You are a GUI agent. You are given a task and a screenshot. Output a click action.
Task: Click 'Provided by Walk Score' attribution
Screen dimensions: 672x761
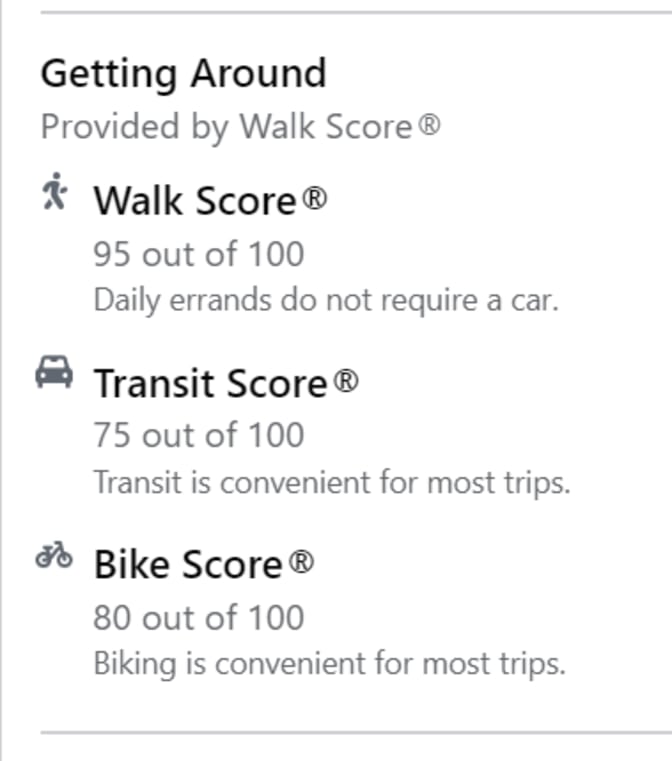[227, 127]
